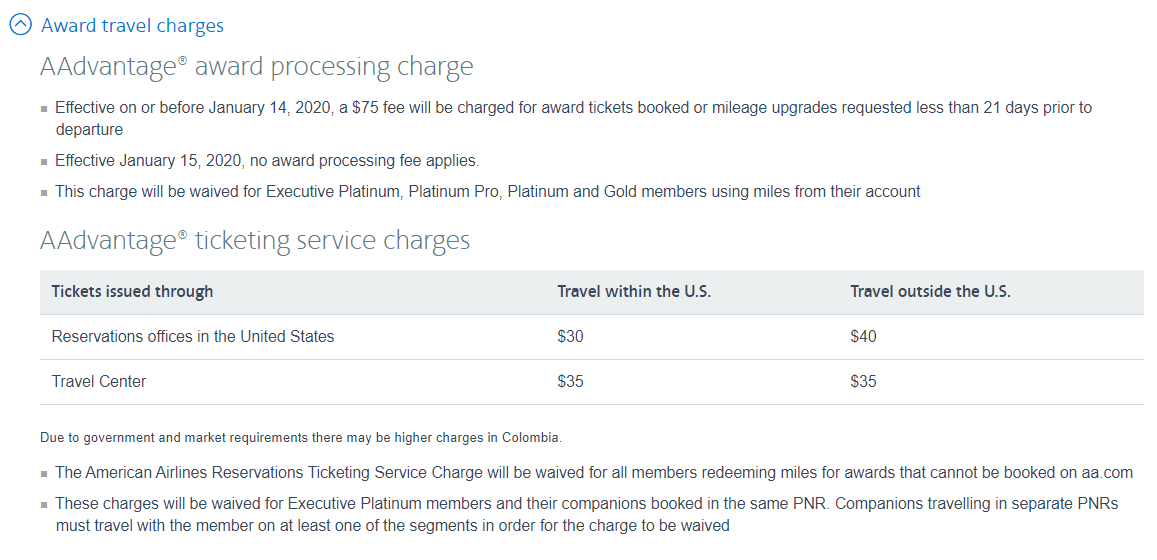The image size is (1157, 560).
Task: Select the 'Travel outside the U.S.' column header
Action: pyautogui.click(x=930, y=292)
